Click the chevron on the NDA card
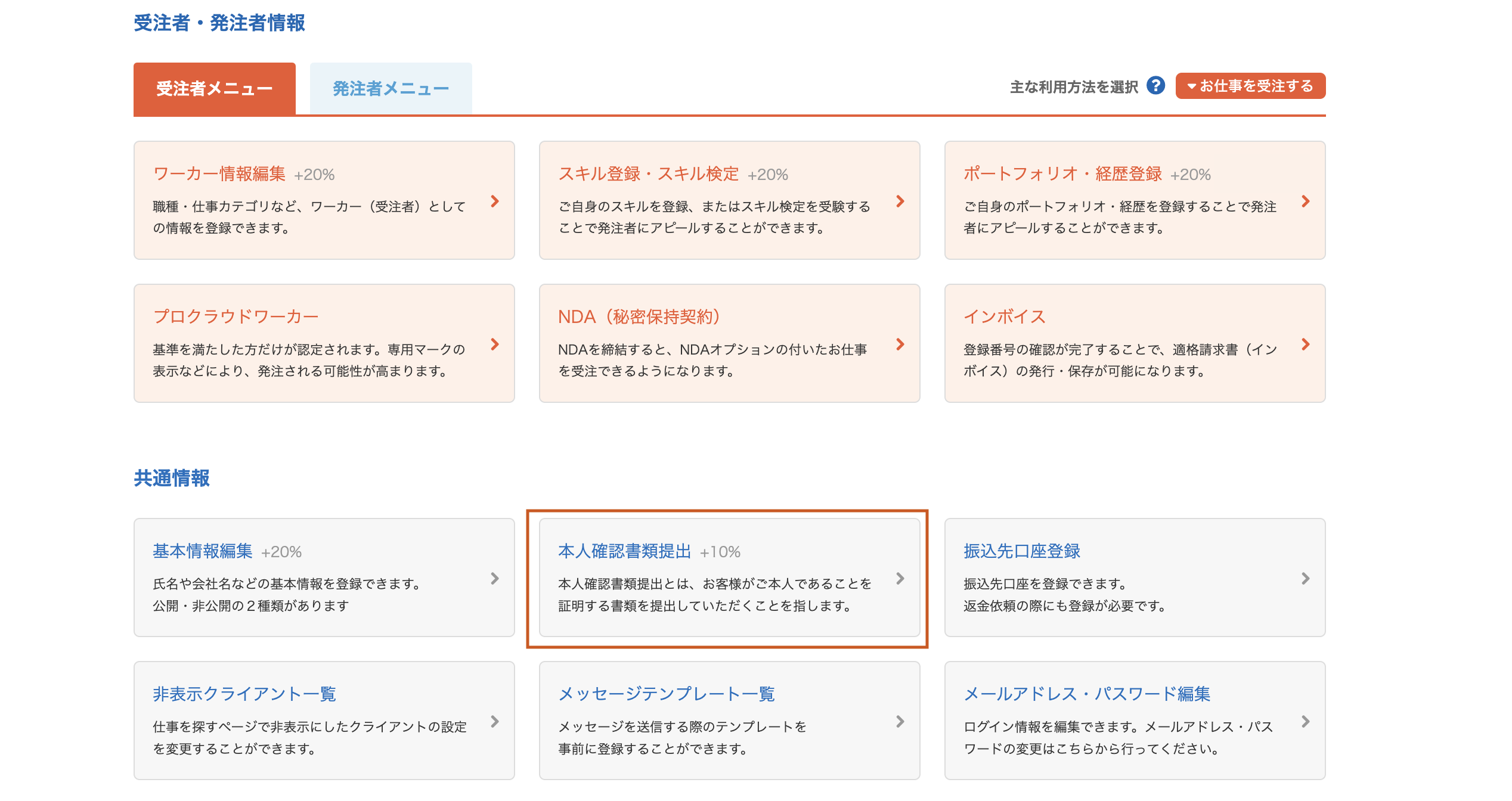 tap(900, 344)
